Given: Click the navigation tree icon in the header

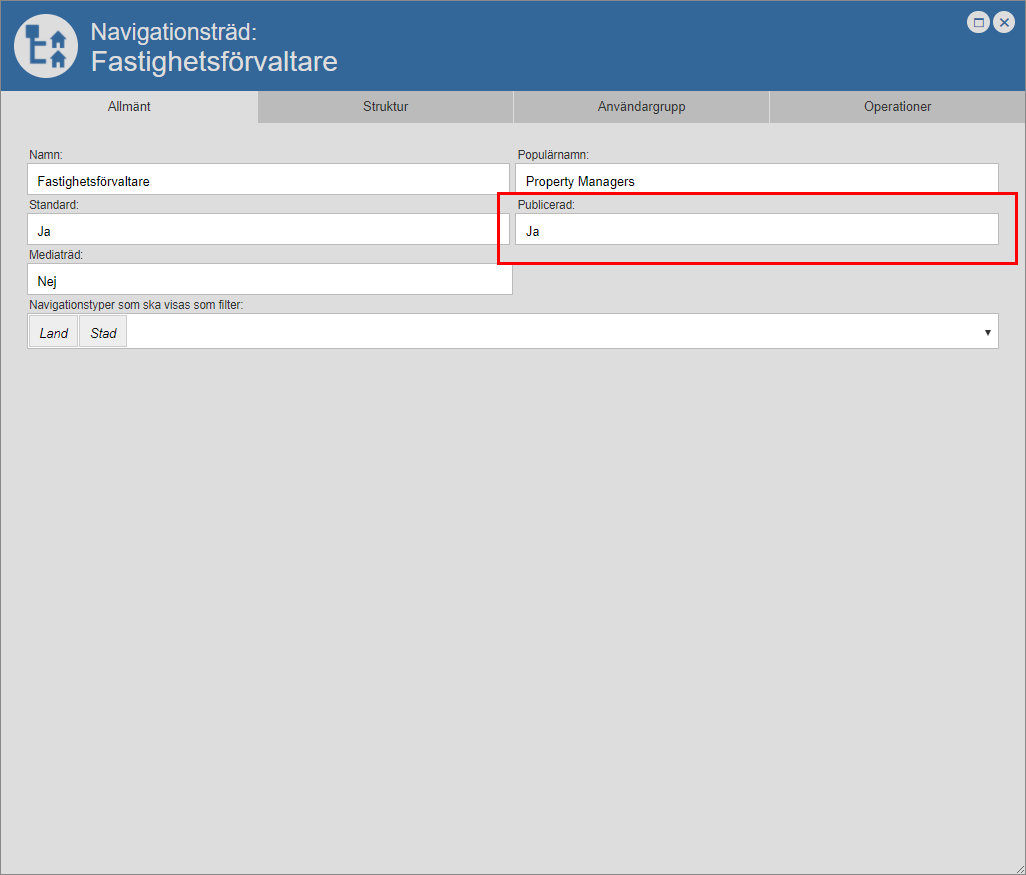Looking at the screenshot, I should coord(46,46).
